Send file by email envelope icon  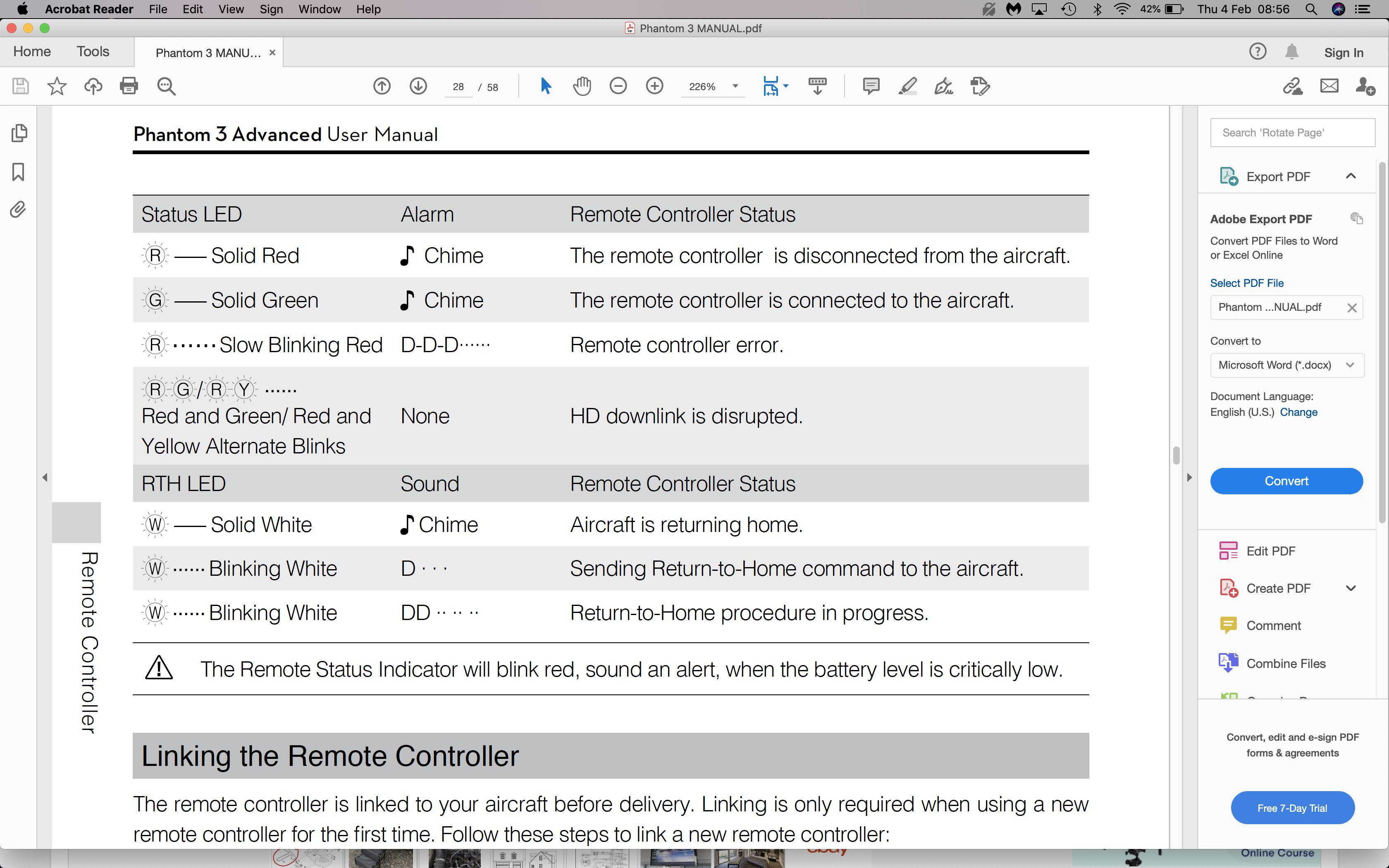[1329, 87]
